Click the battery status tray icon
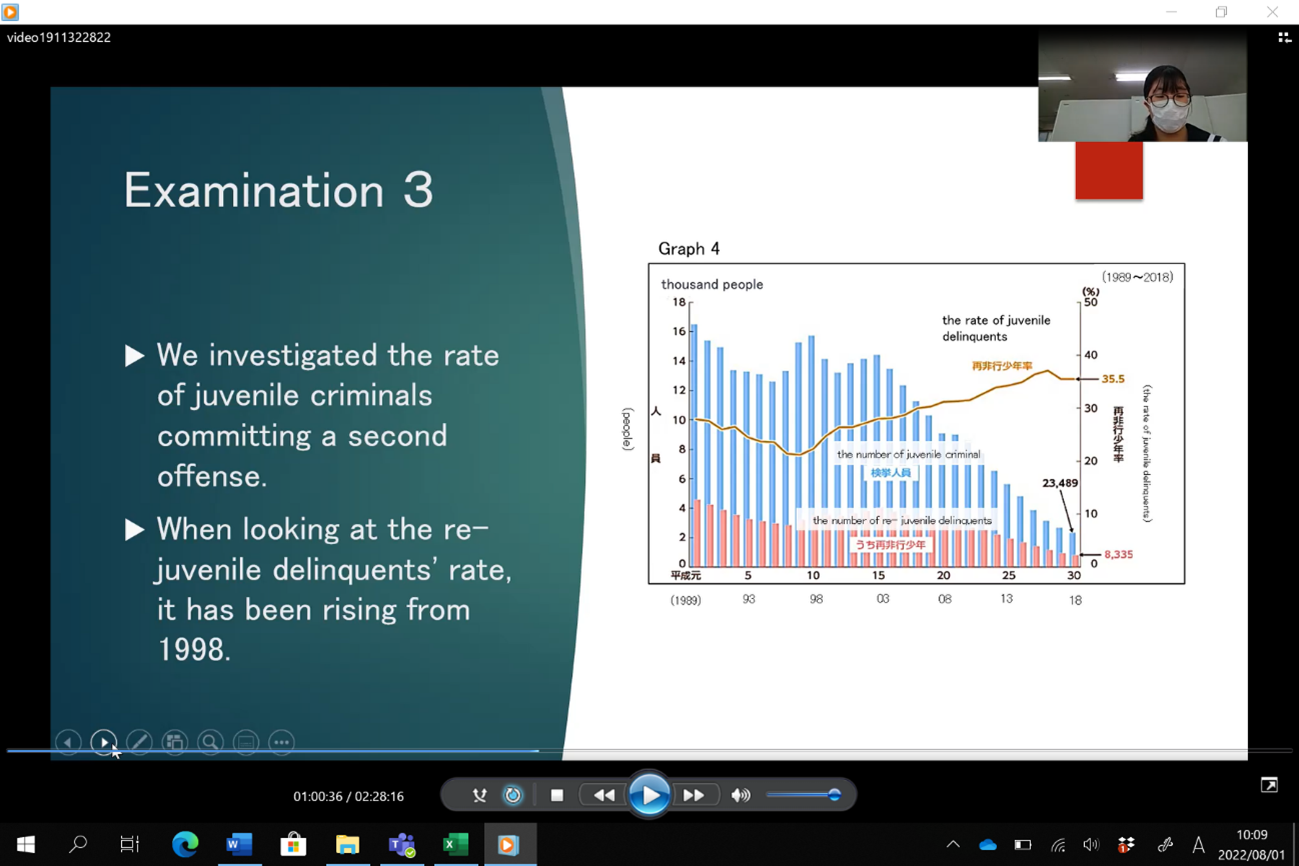The height and width of the screenshot is (866, 1299). tap(1022, 844)
